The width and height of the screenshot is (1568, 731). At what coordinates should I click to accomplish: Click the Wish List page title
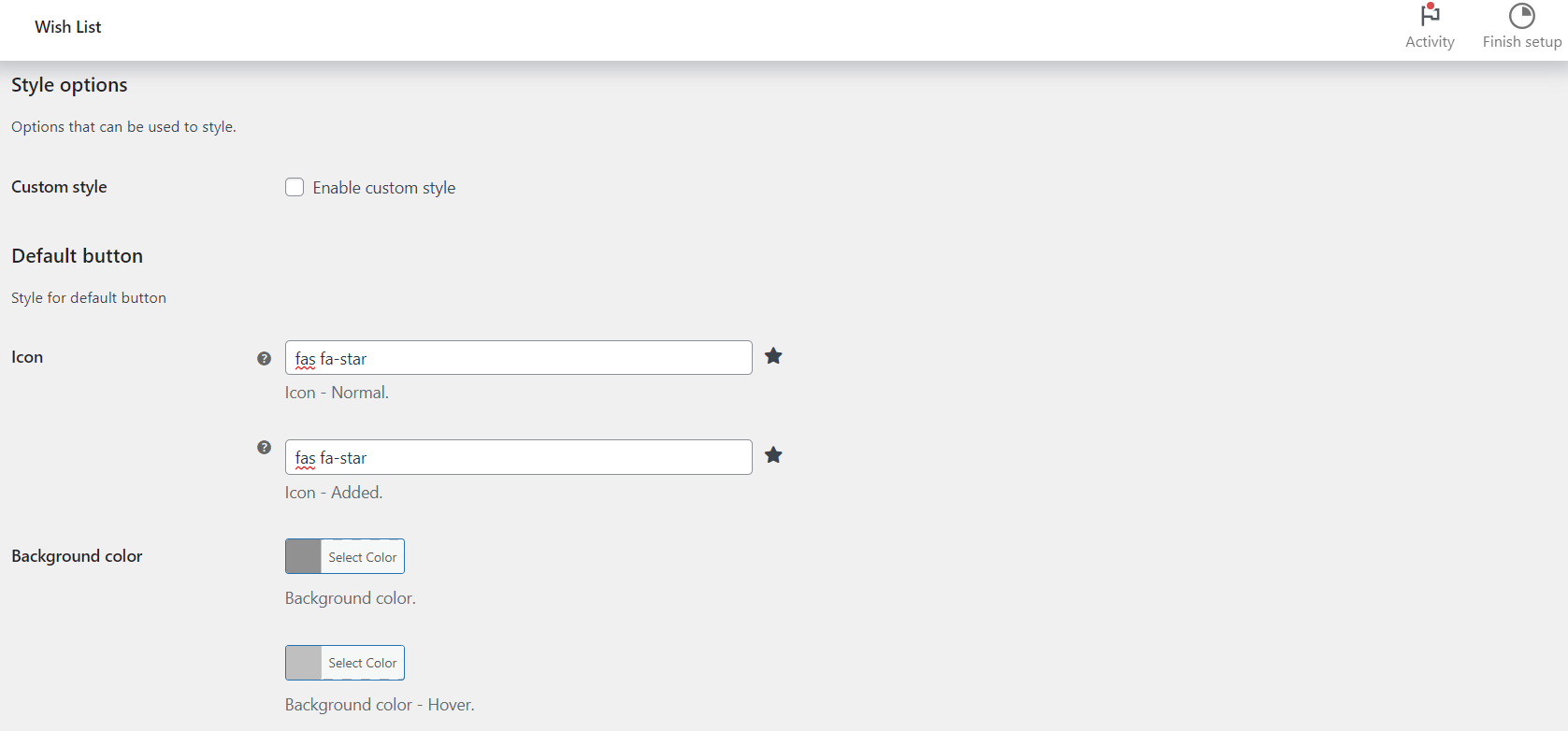point(66,26)
